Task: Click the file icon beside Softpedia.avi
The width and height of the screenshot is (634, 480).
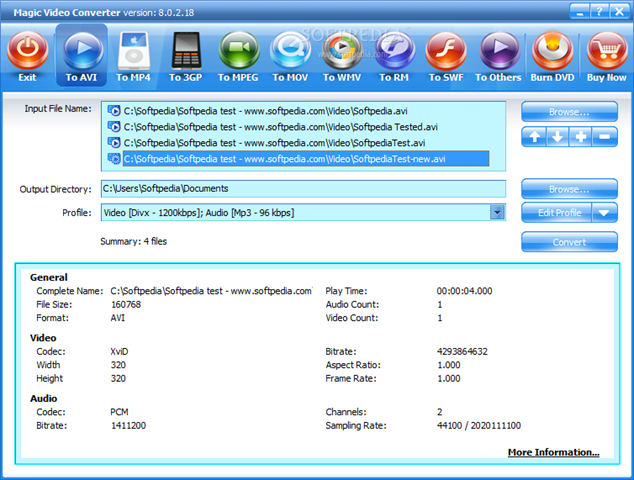Action: [x=114, y=110]
